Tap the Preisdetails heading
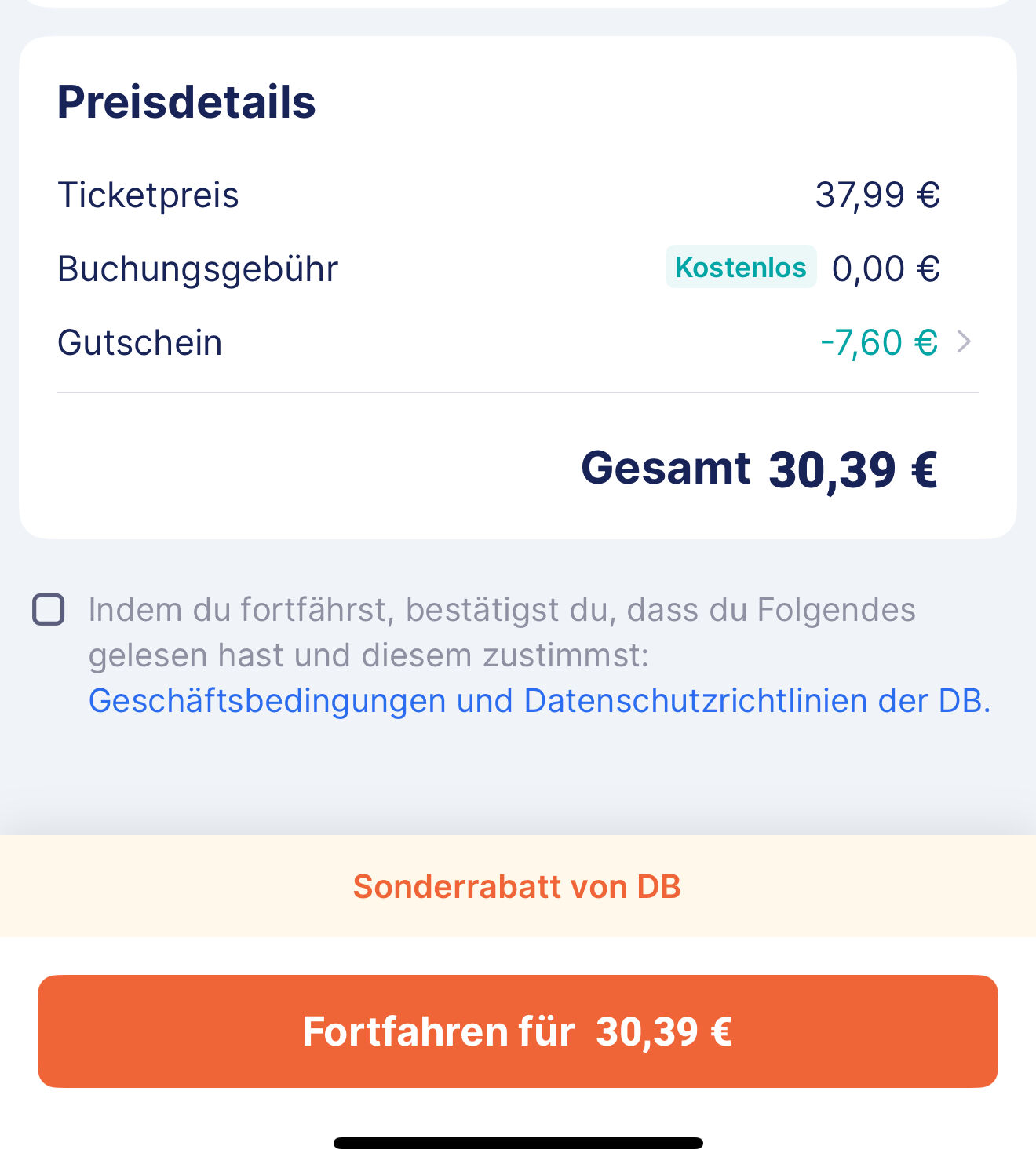The height and width of the screenshot is (1168, 1036). click(187, 103)
